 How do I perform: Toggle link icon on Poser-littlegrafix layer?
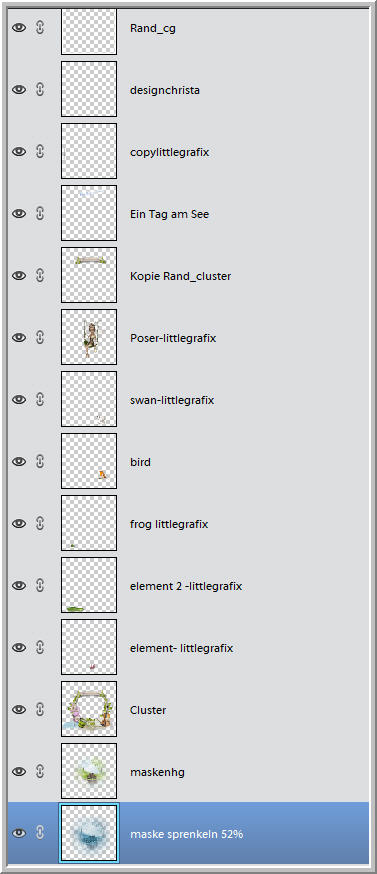(x=40, y=337)
